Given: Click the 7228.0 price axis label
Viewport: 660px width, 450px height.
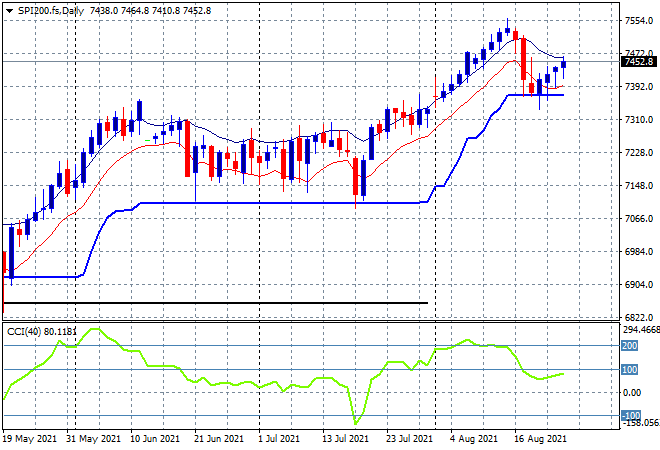Looking at the screenshot, I should [x=639, y=153].
